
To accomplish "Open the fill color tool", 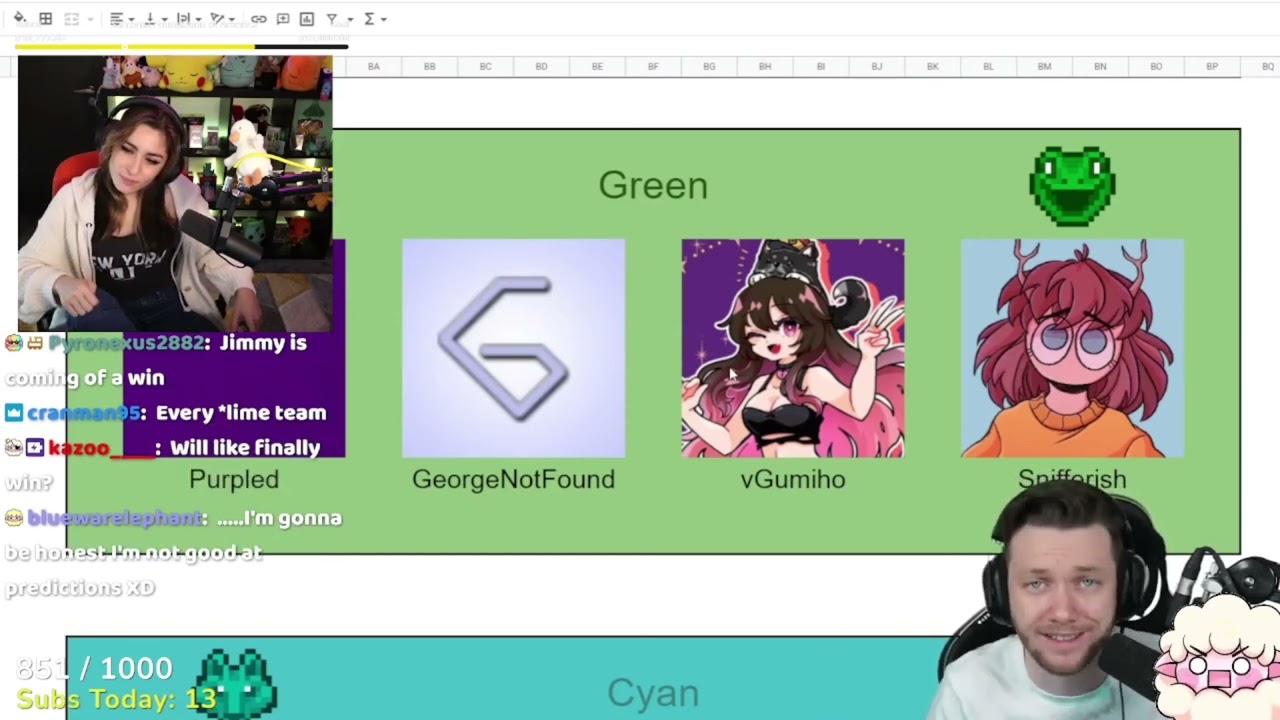I will pos(20,19).
